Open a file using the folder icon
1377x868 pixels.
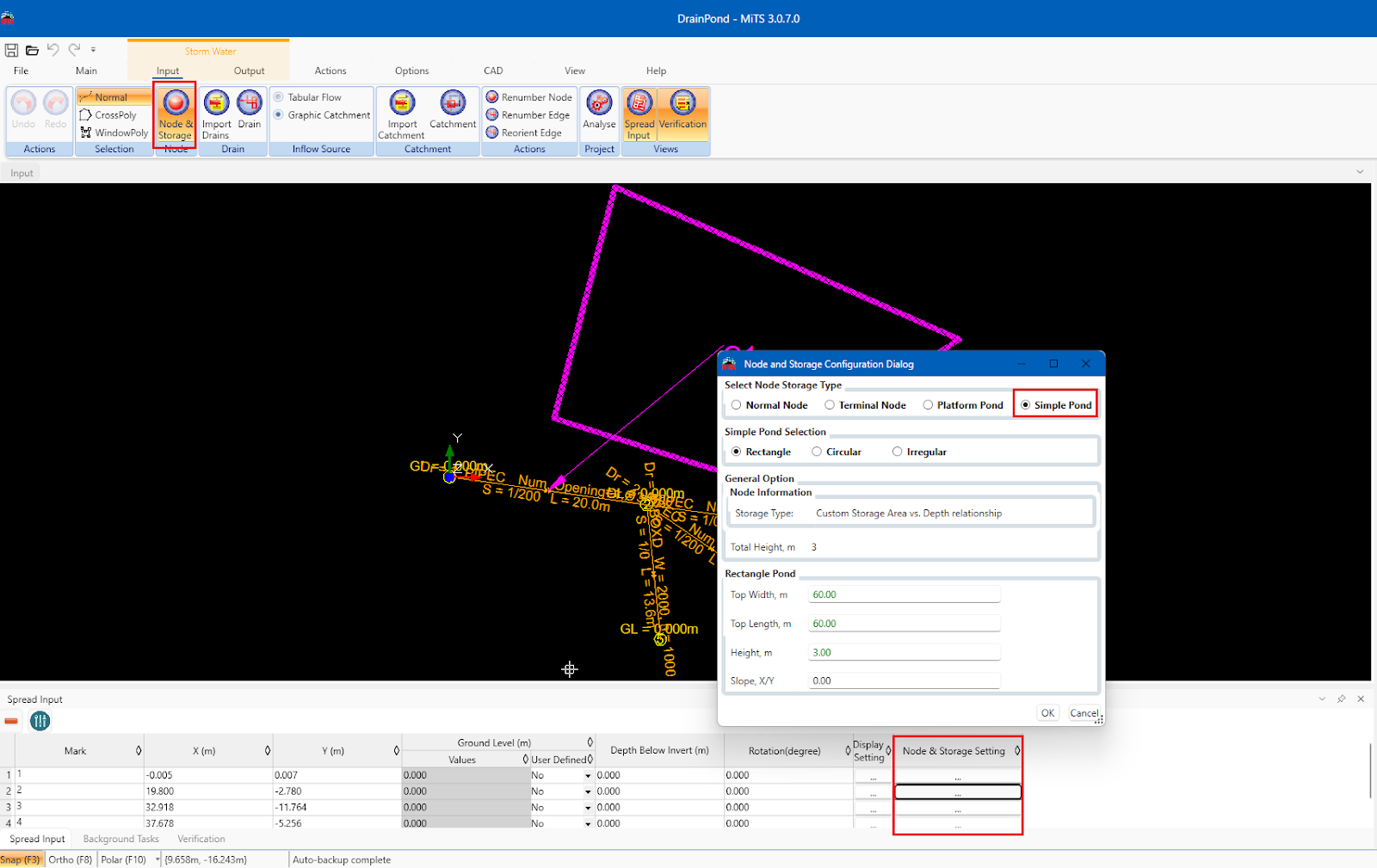pos(32,50)
